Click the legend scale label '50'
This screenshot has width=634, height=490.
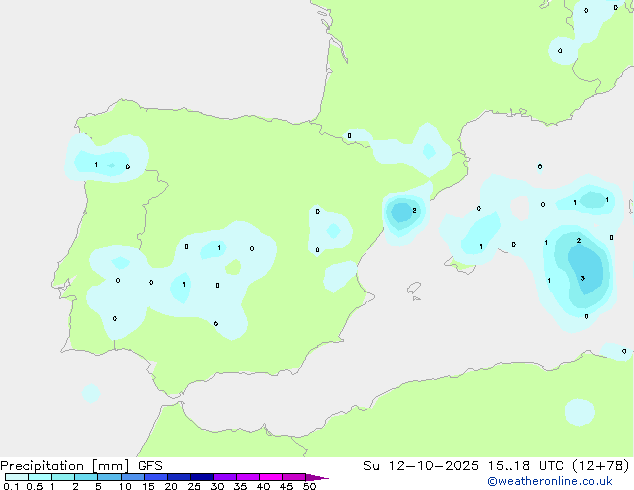pyautogui.click(x=309, y=486)
